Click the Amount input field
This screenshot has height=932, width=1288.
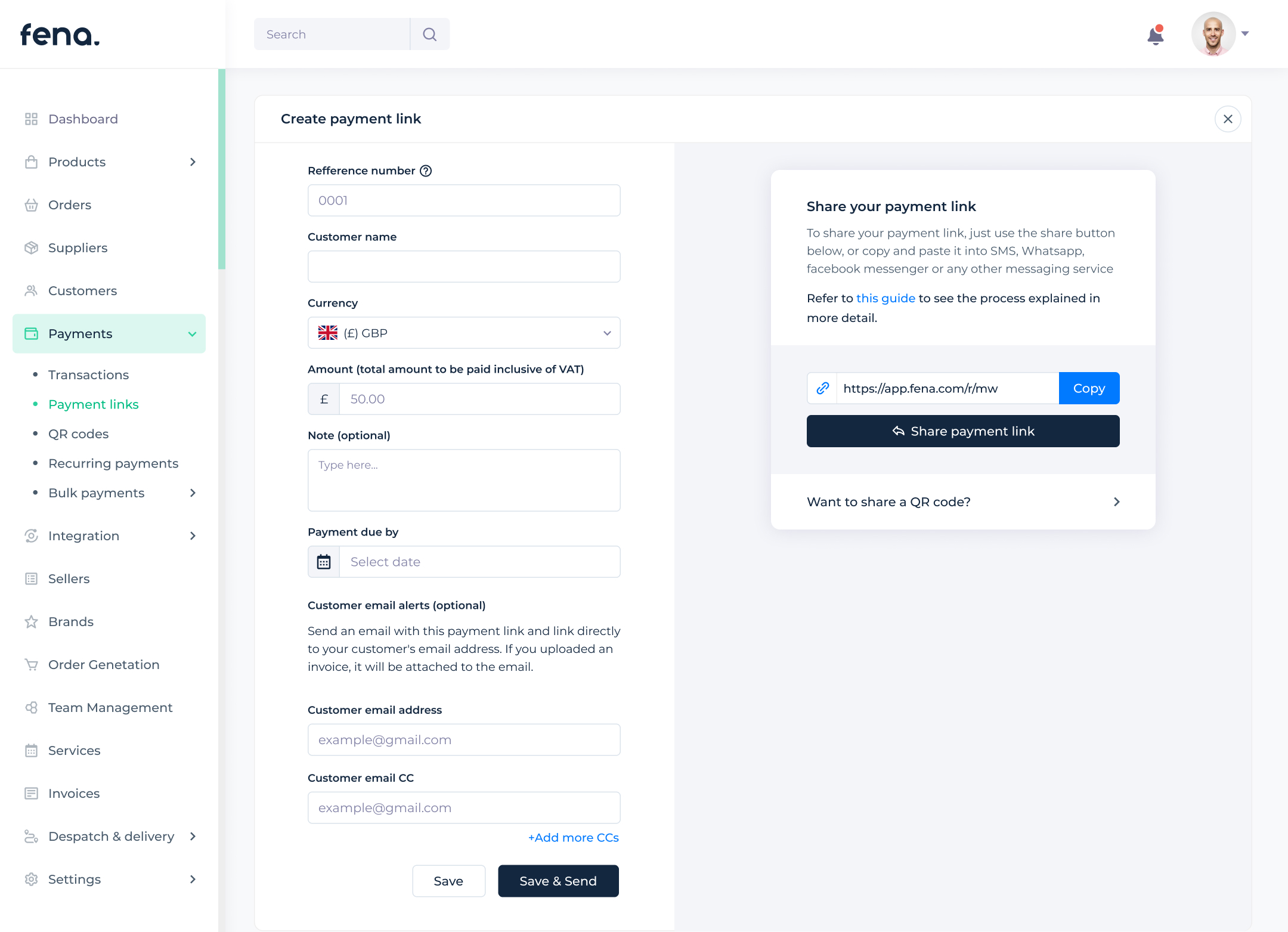point(479,399)
